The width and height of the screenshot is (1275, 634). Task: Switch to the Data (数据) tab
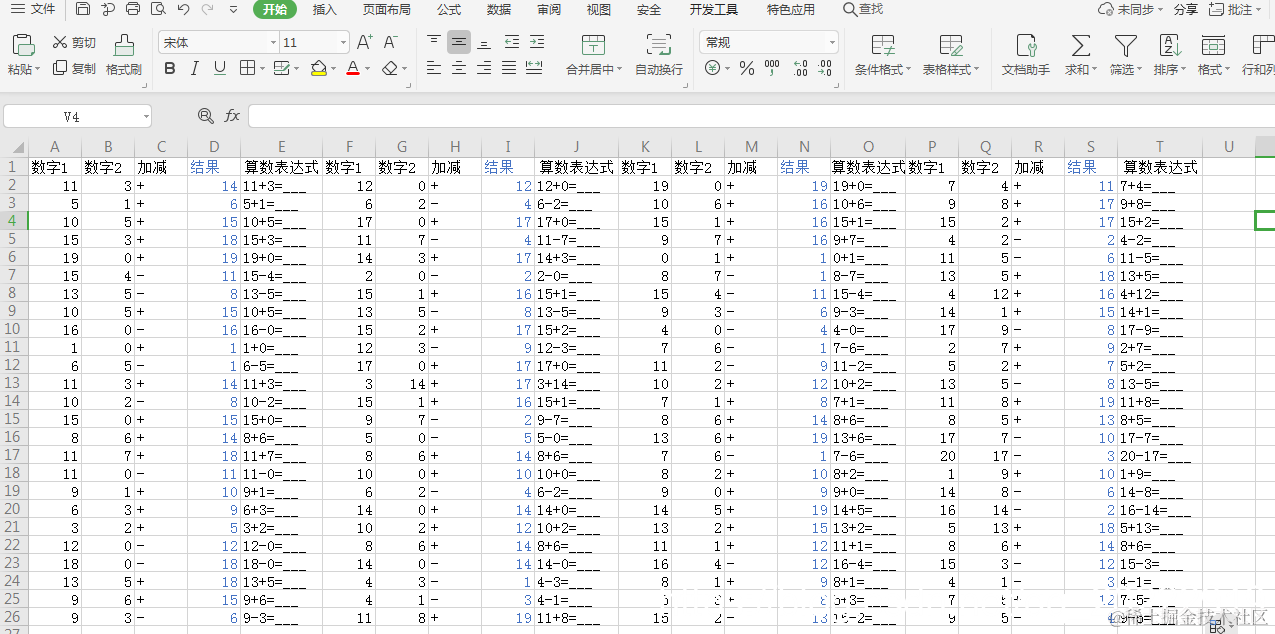pos(499,10)
